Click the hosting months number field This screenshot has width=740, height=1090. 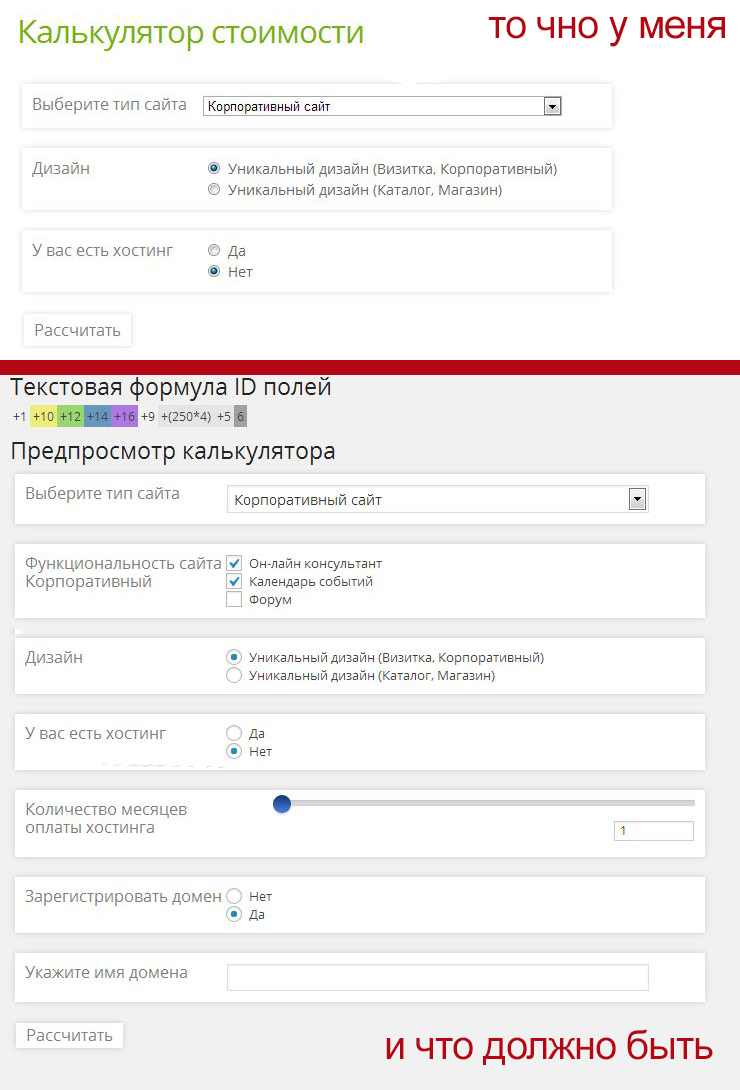tap(654, 831)
